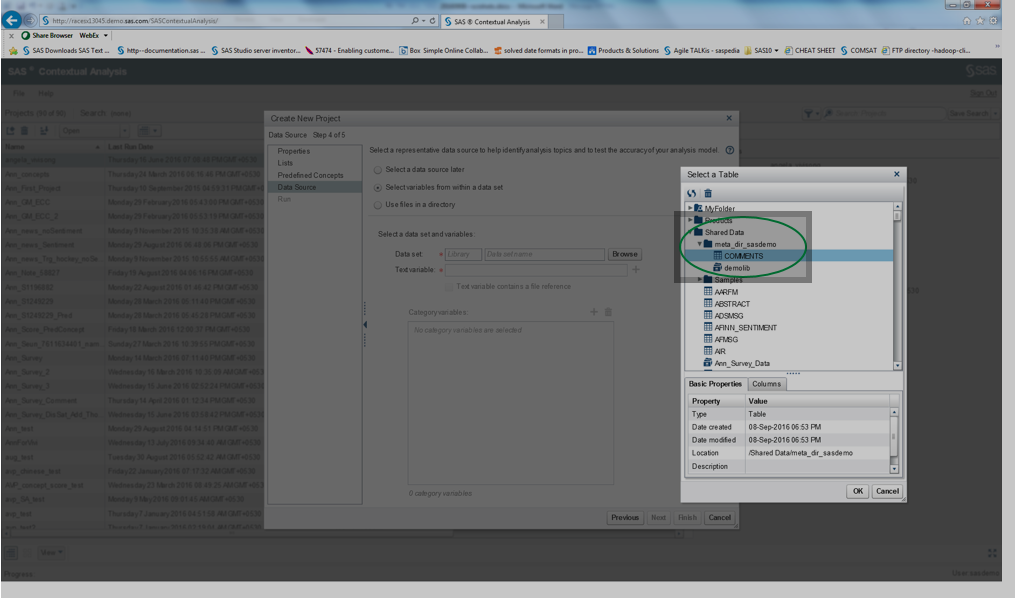
Task: Click the tree scrollbar down arrow in Select a Table
Action: [897, 366]
